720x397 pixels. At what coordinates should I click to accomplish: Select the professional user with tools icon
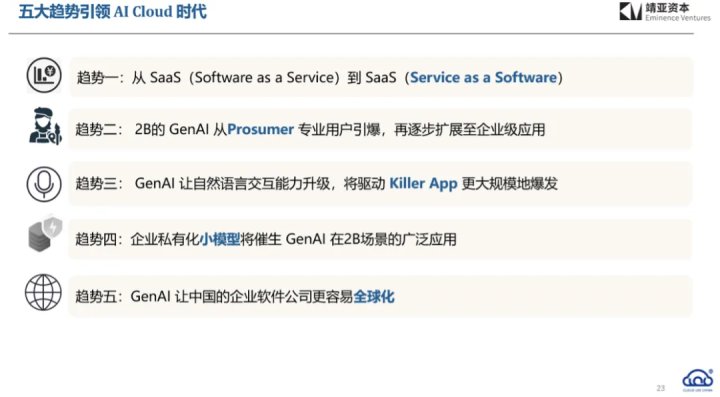click(x=45, y=126)
